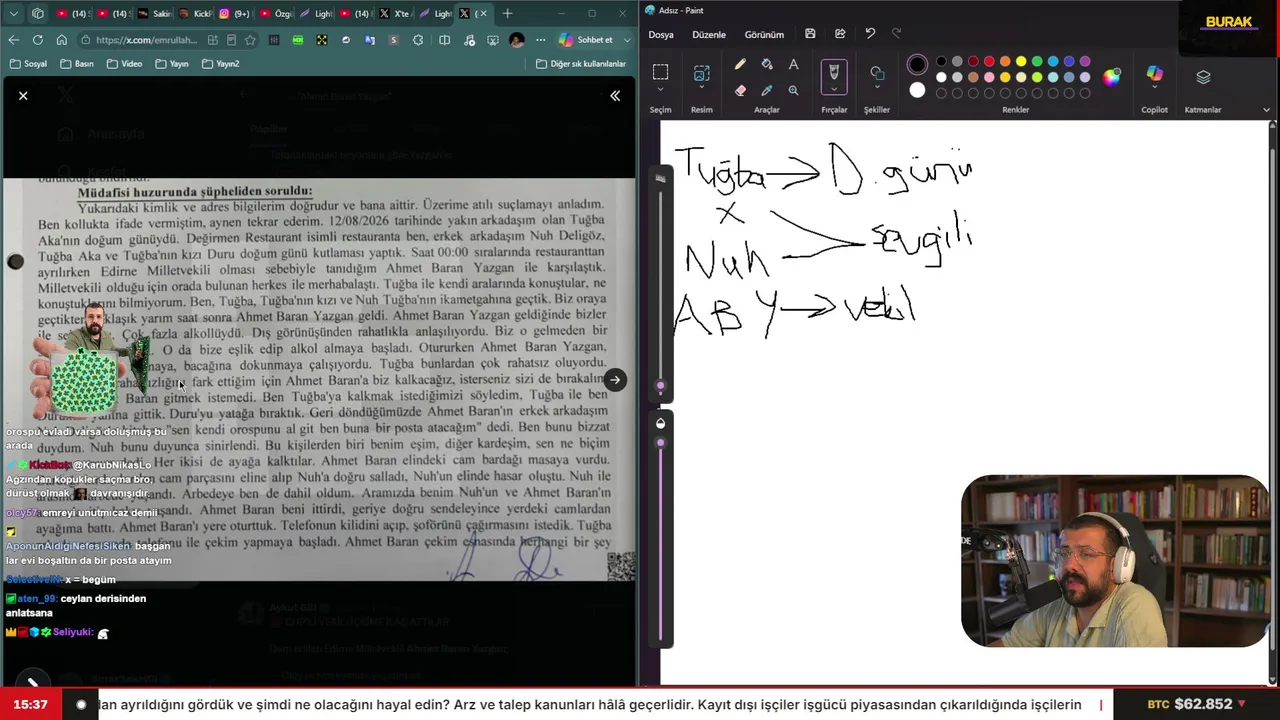This screenshot has height=720, width=1280.
Task: Expand the Seçim selection options dropdown
Action: [660, 90]
